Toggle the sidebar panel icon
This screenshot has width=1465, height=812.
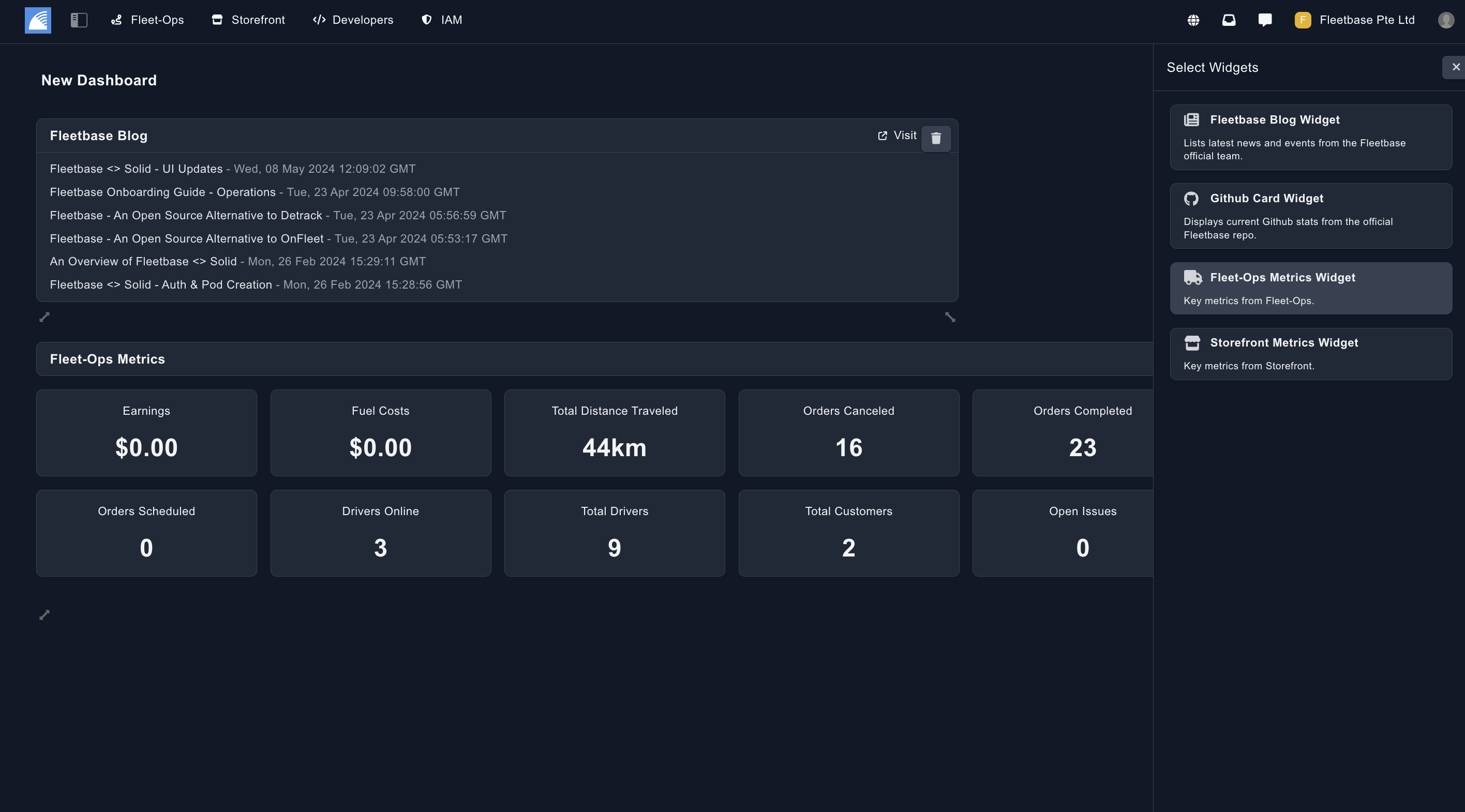click(79, 21)
